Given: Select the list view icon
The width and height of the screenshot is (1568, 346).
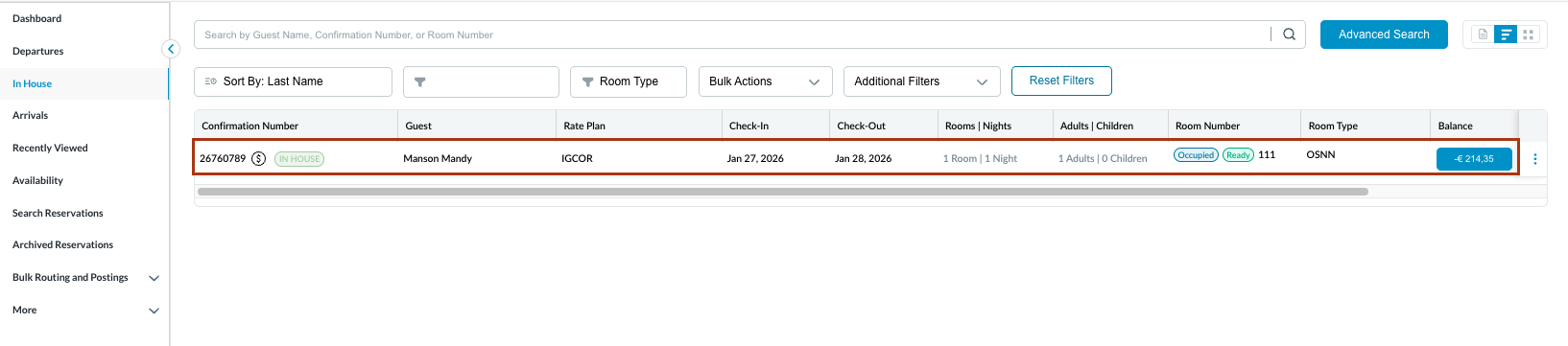Looking at the screenshot, I should coord(1506,35).
